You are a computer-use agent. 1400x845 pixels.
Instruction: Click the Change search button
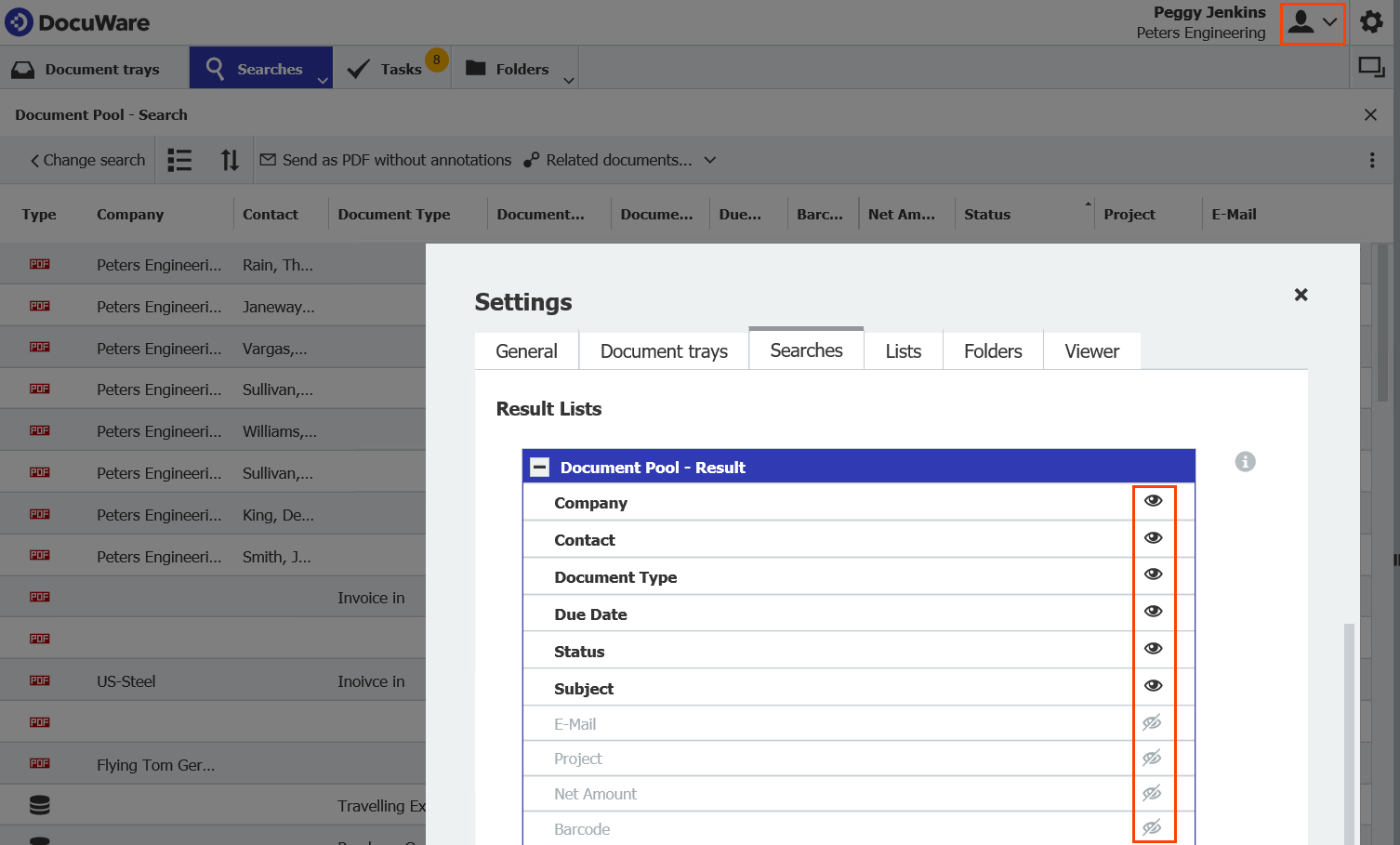87,160
